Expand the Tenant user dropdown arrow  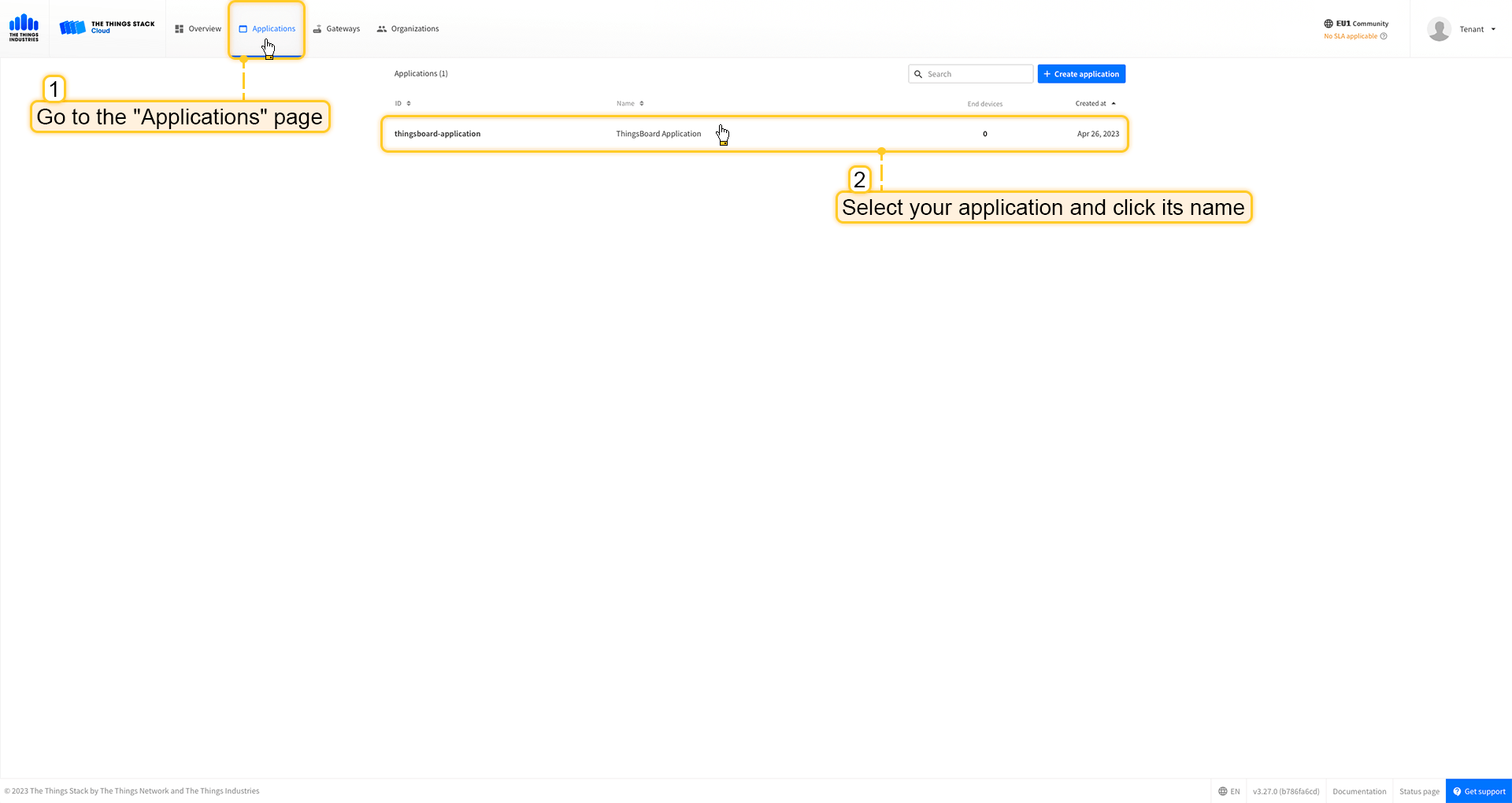(1493, 29)
